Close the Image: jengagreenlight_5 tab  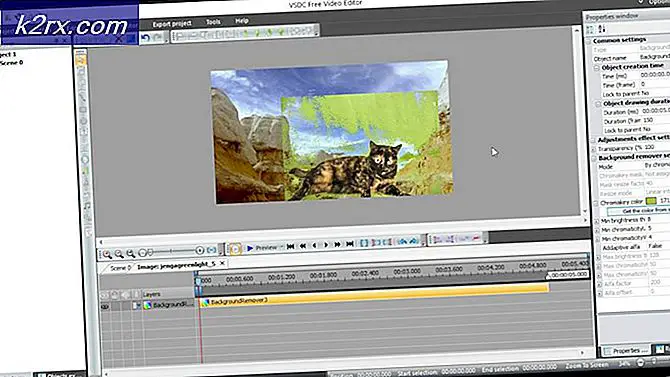222,263
